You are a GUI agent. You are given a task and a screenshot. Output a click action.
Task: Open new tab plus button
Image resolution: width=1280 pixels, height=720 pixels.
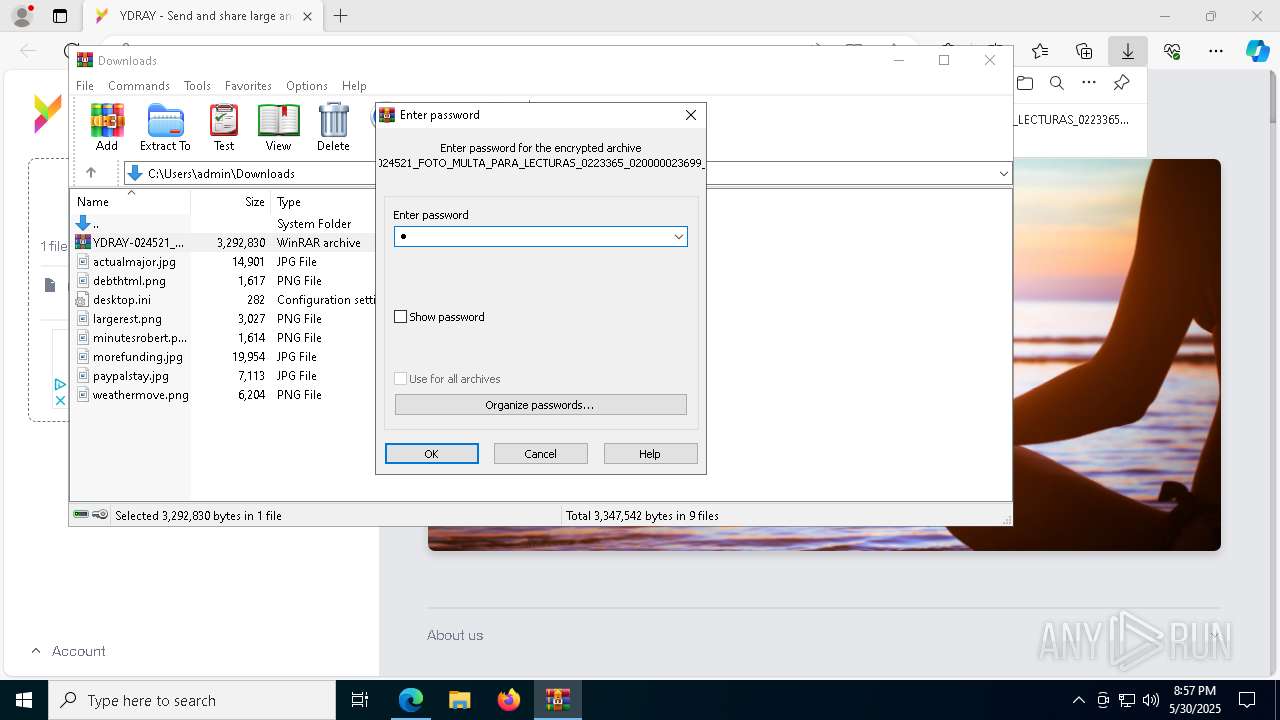(x=341, y=16)
